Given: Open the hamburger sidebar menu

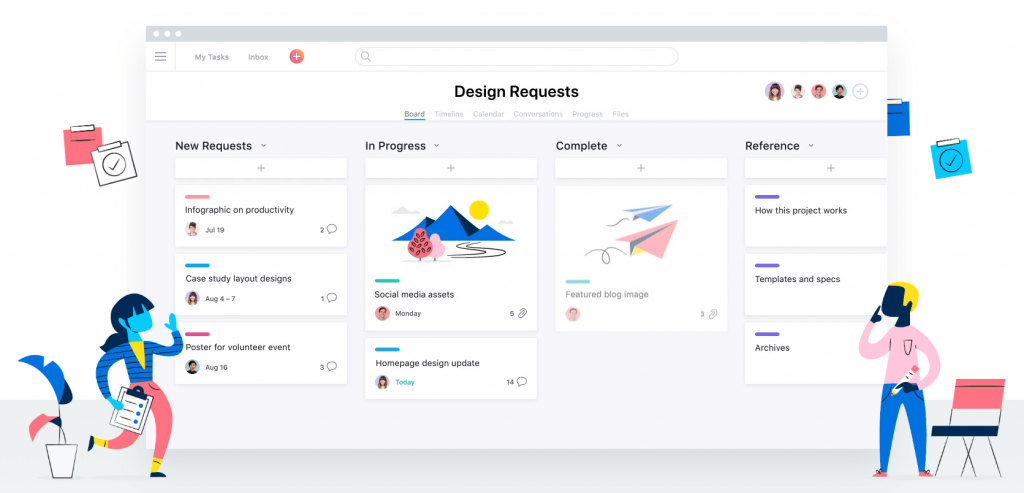Looking at the screenshot, I should (x=160, y=57).
